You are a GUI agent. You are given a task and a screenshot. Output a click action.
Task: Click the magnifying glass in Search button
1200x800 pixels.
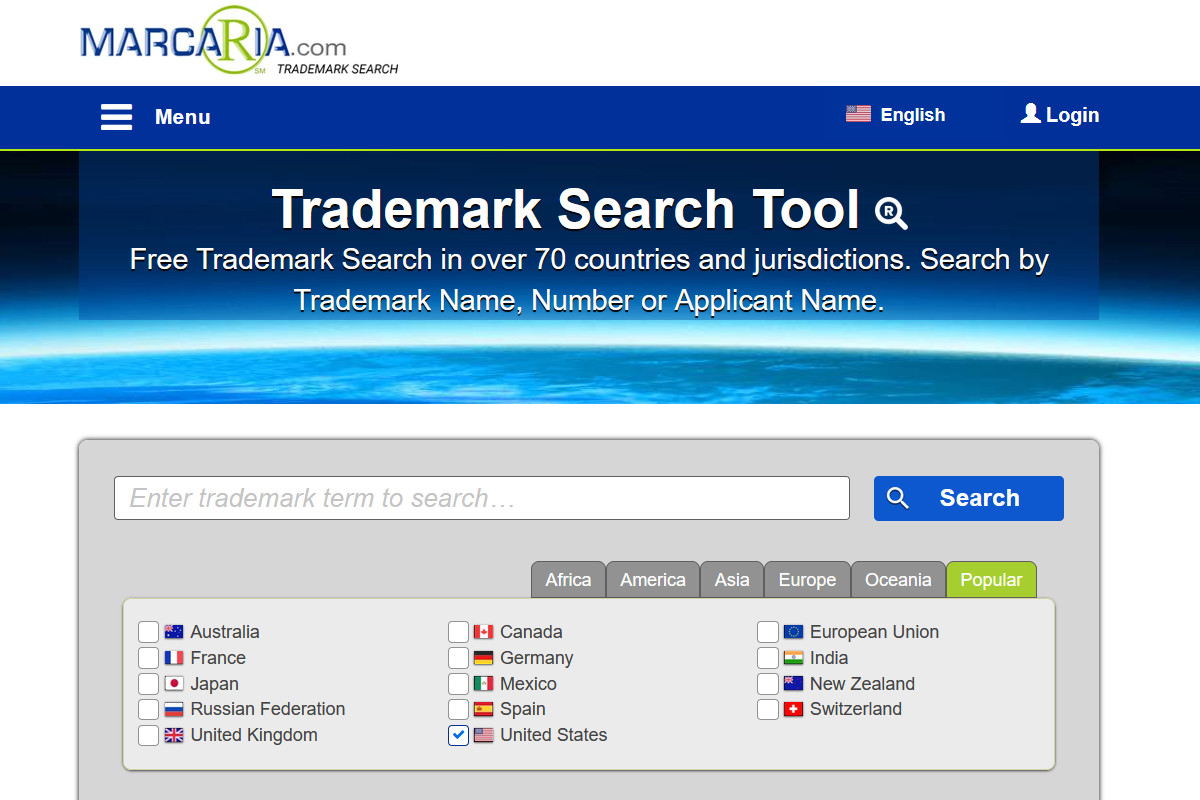[x=898, y=498]
